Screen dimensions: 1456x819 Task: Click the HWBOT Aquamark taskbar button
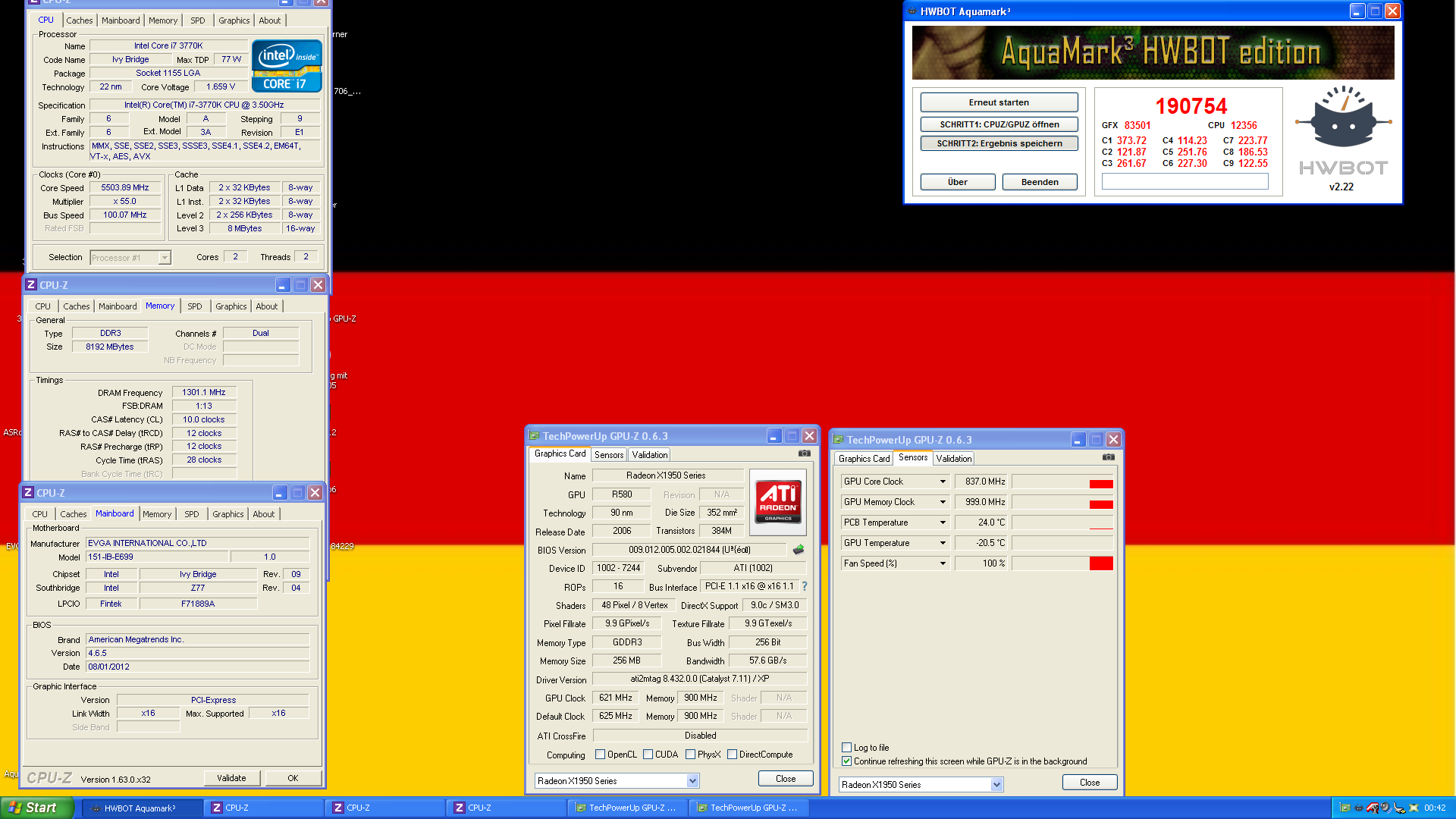(142, 808)
